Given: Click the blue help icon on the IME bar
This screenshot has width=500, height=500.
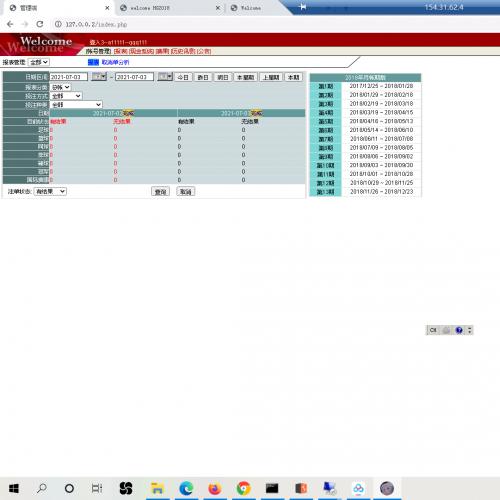Looking at the screenshot, I should (459, 330).
